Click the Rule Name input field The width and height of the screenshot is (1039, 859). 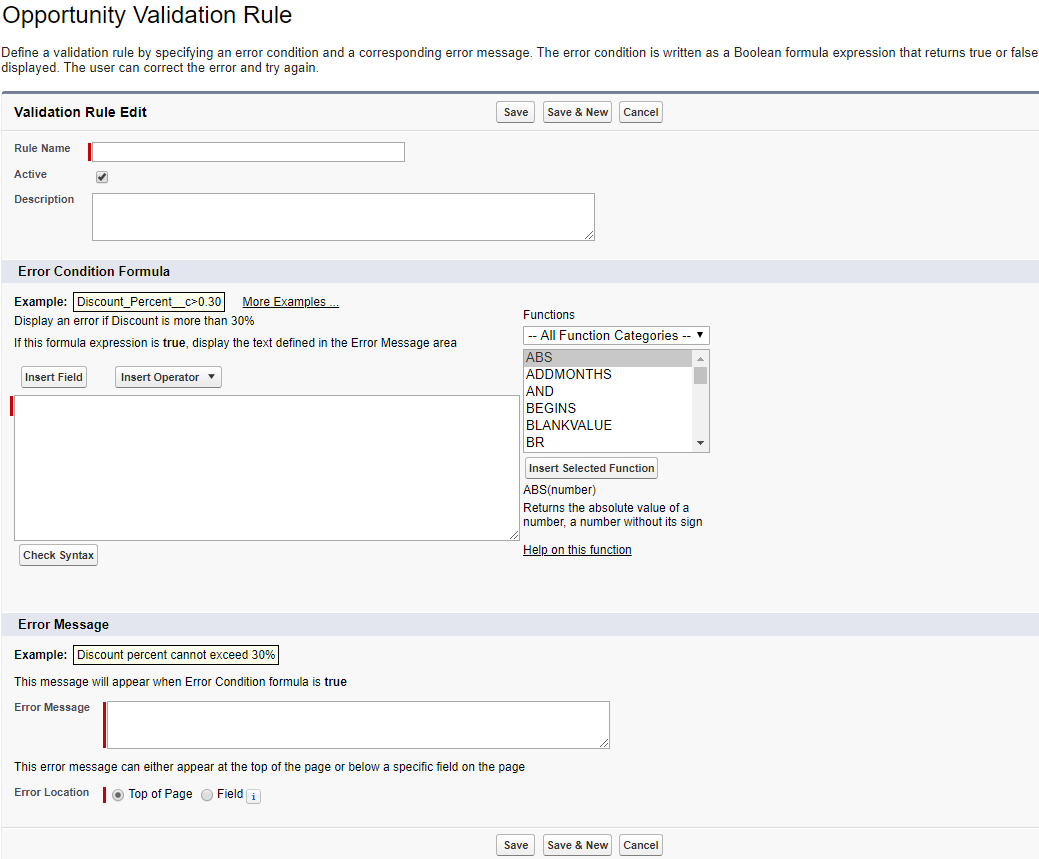tap(246, 151)
